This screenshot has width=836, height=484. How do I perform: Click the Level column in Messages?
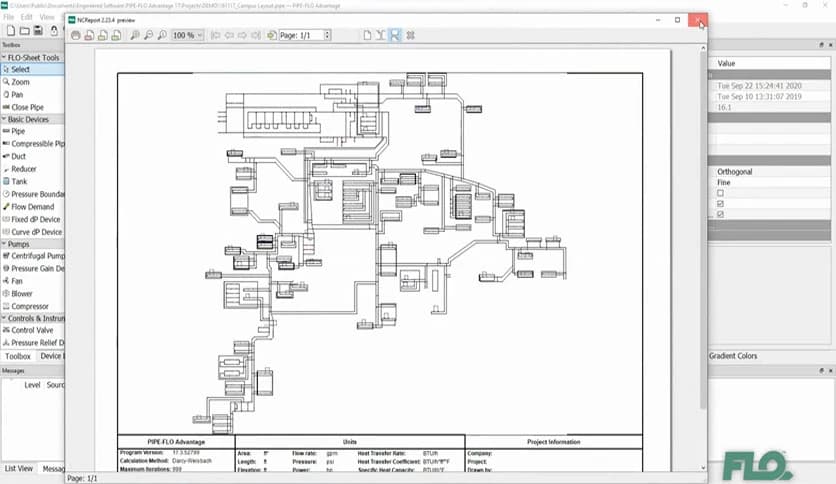point(32,385)
